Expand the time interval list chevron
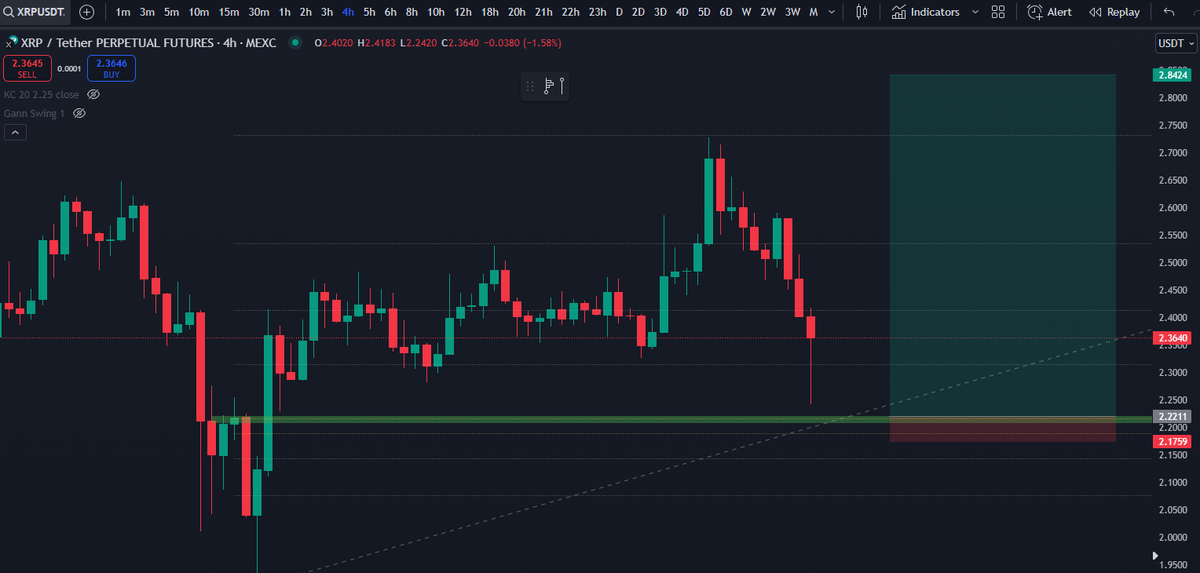This screenshot has width=1200, height=573. [x=834, y=12]
